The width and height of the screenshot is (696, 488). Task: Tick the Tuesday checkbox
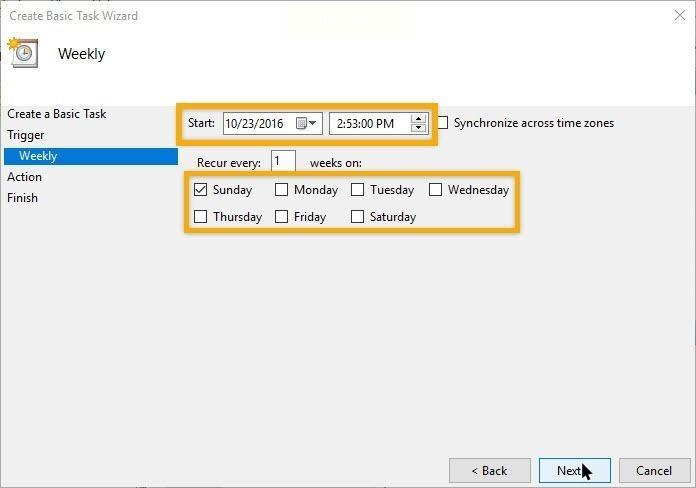coord(357,190)
